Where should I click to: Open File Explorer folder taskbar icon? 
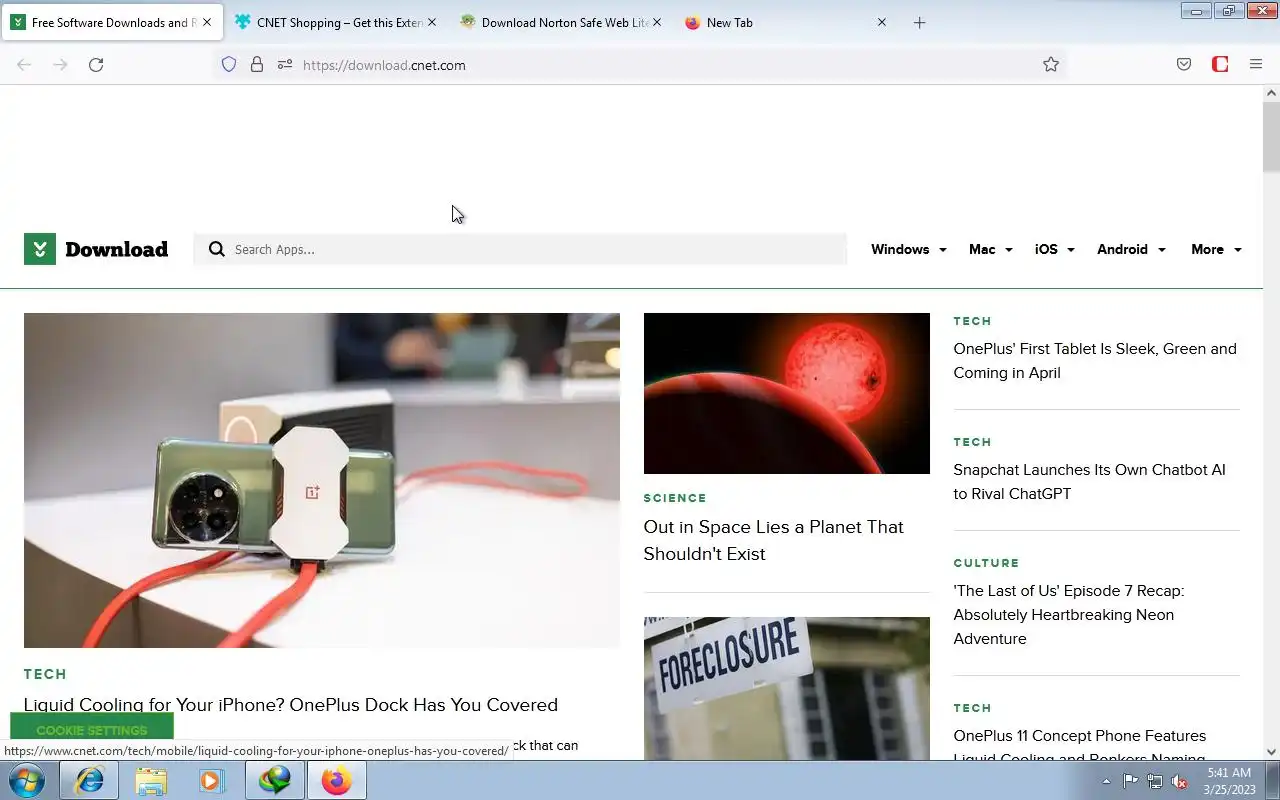[151, 780]
